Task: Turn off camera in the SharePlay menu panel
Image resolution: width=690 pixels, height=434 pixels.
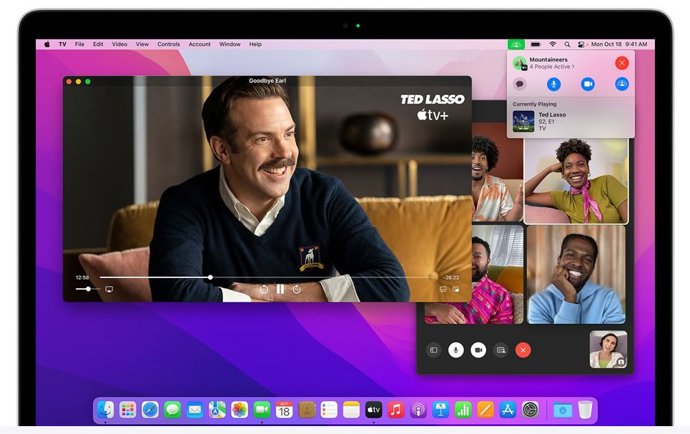Action: pos(587,84)
